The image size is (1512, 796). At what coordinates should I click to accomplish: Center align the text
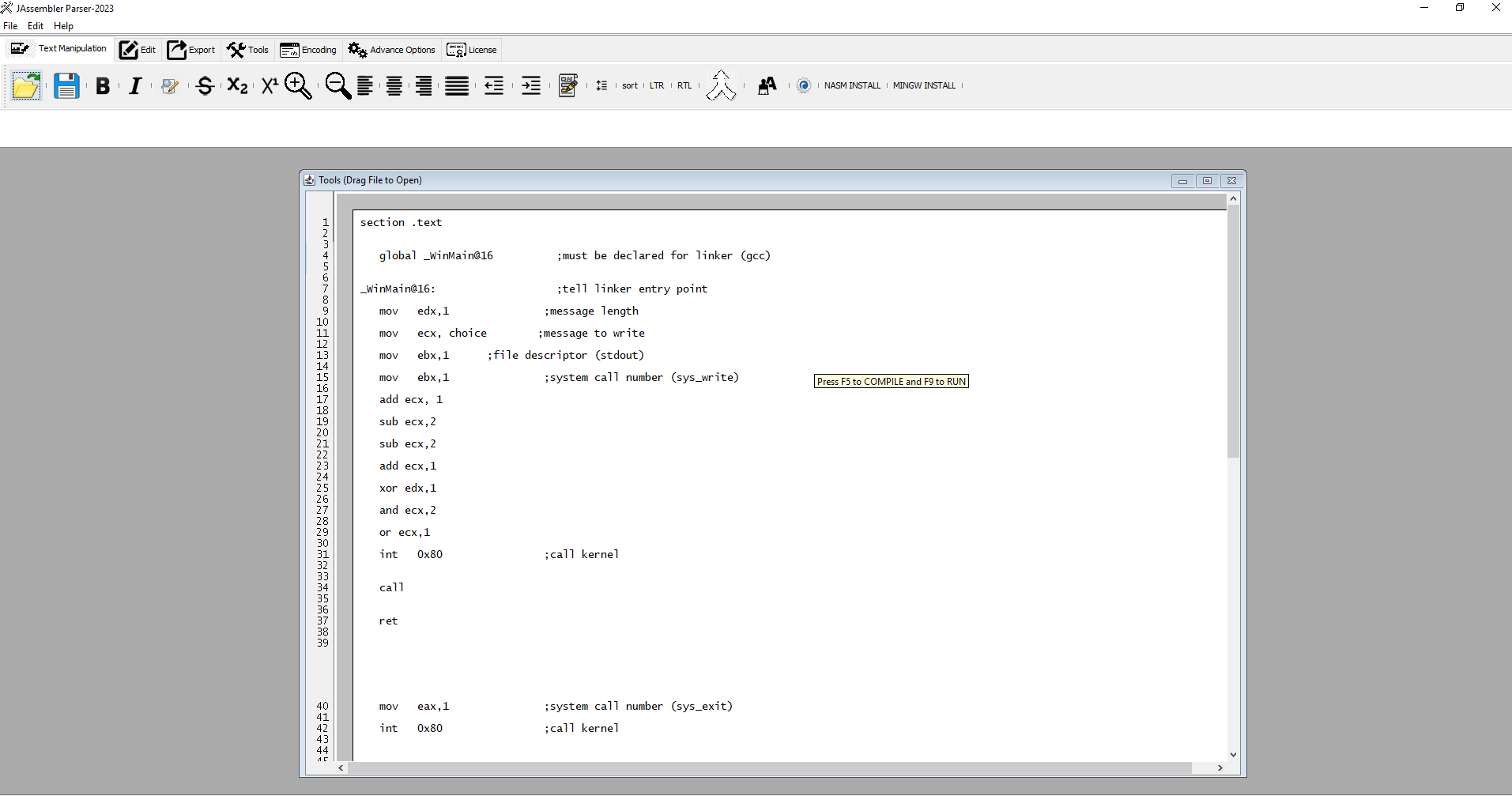(x=394, y=85)
